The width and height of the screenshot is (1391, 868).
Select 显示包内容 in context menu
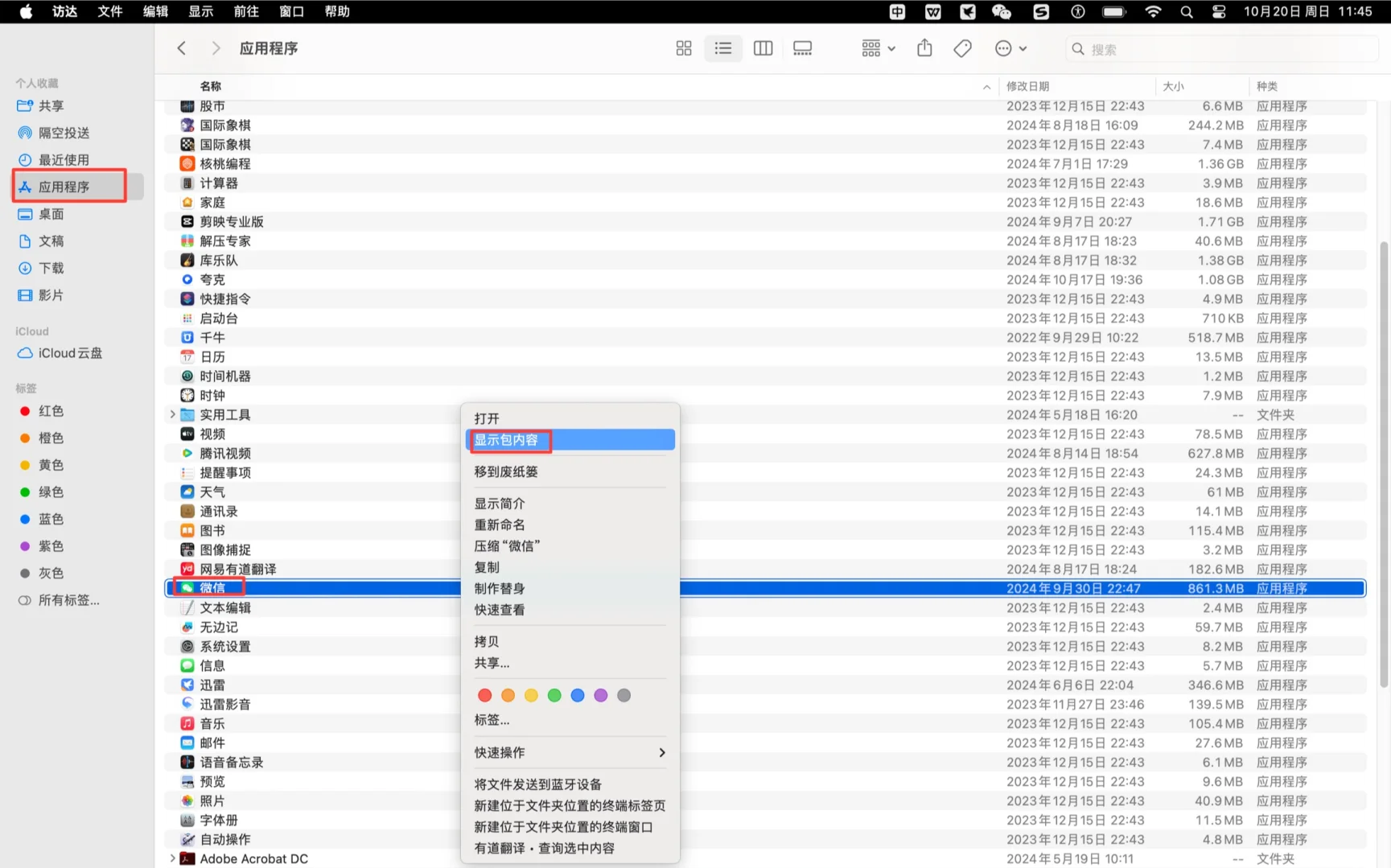click(570, 440)
